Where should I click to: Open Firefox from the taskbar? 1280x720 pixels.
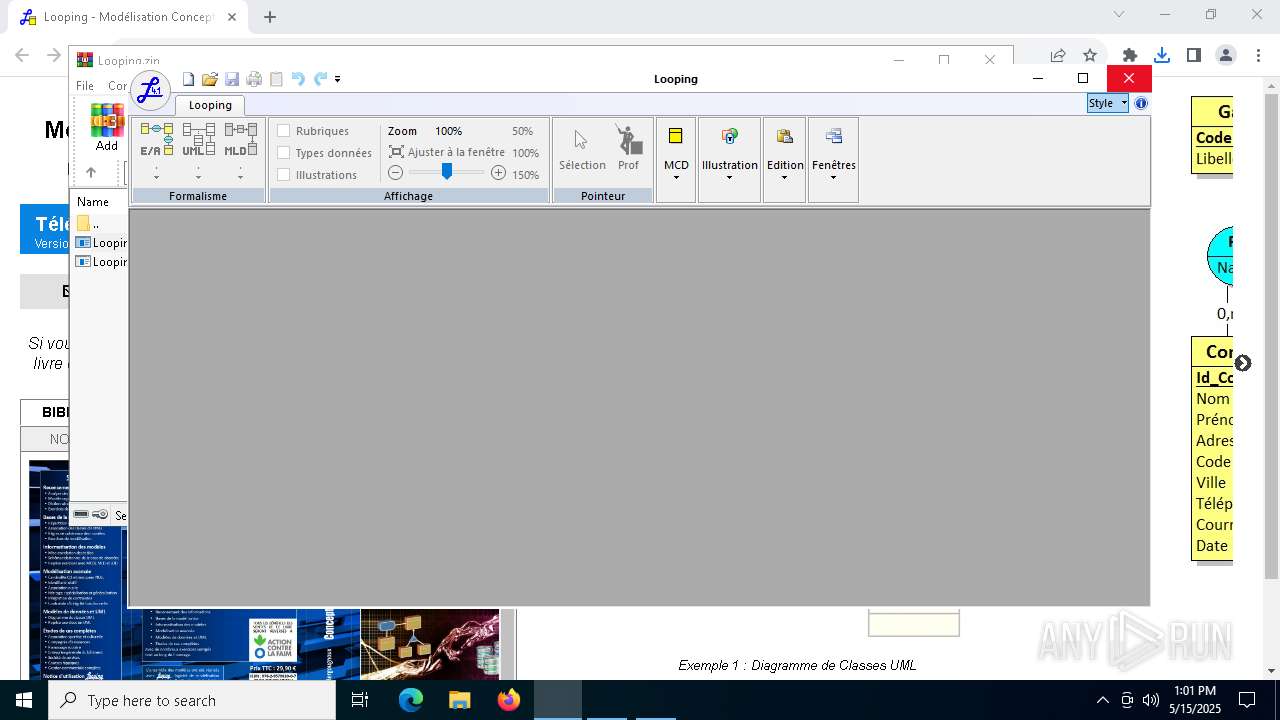[508, 700]
